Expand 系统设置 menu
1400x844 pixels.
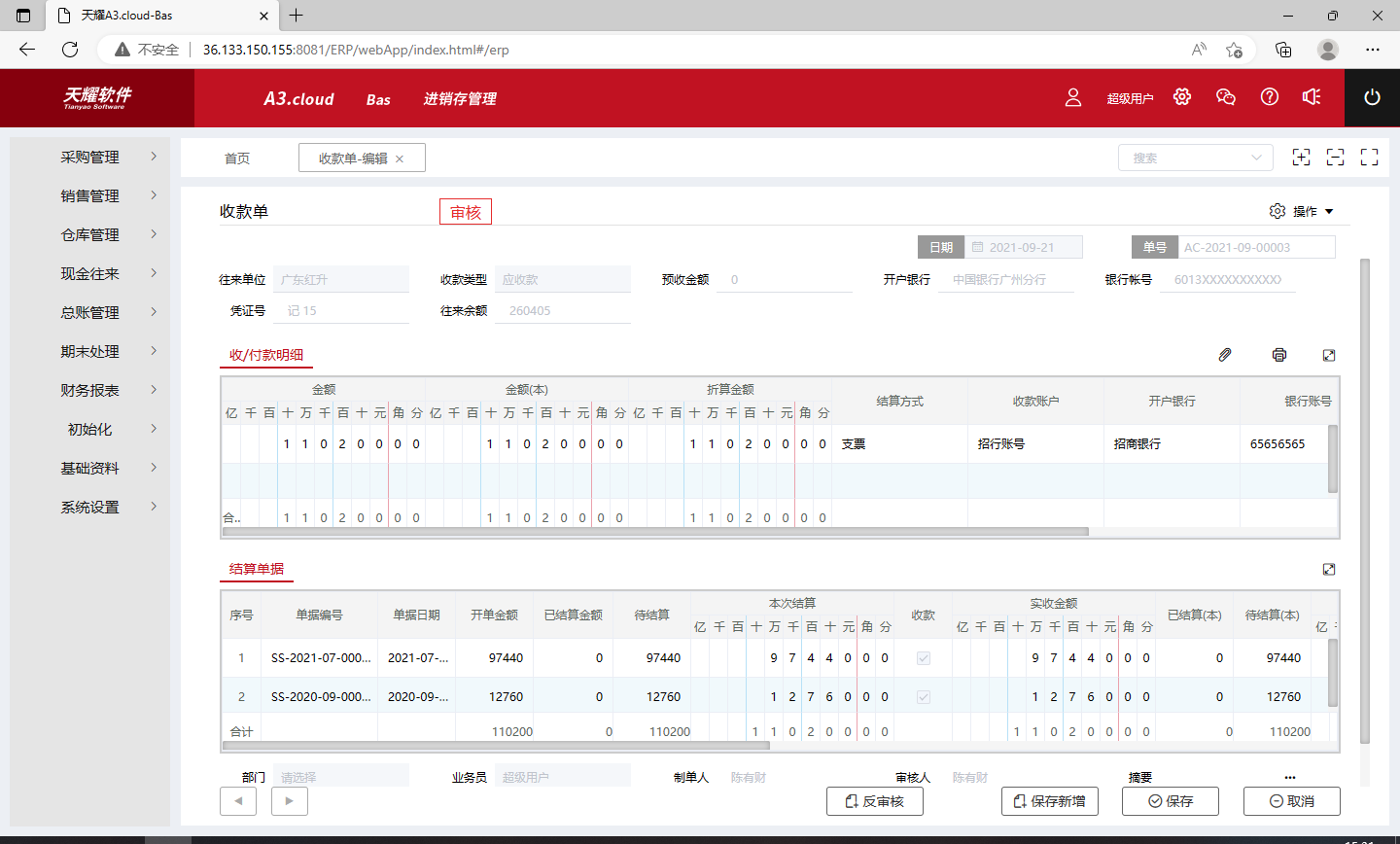89,507
